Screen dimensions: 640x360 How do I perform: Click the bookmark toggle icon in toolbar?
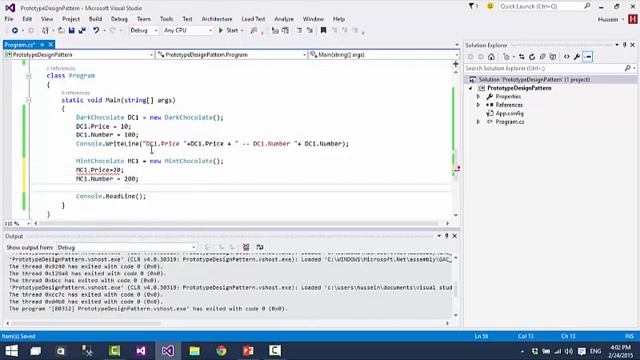click(323, 30)
